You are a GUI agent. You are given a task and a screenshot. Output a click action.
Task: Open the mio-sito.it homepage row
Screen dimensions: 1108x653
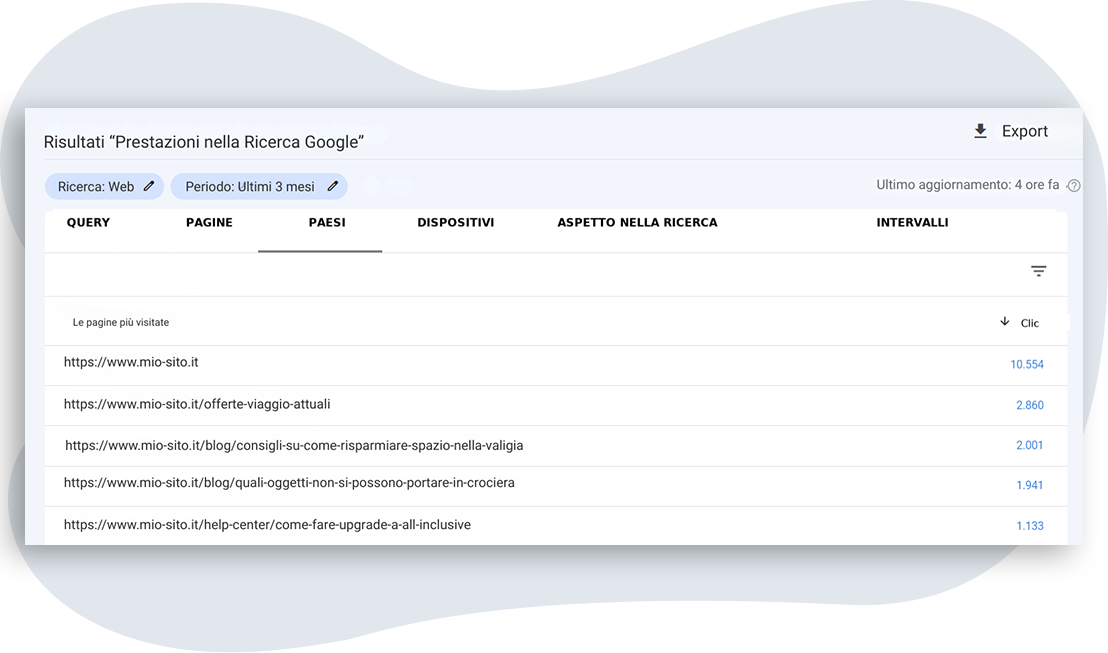pos(131,363)
